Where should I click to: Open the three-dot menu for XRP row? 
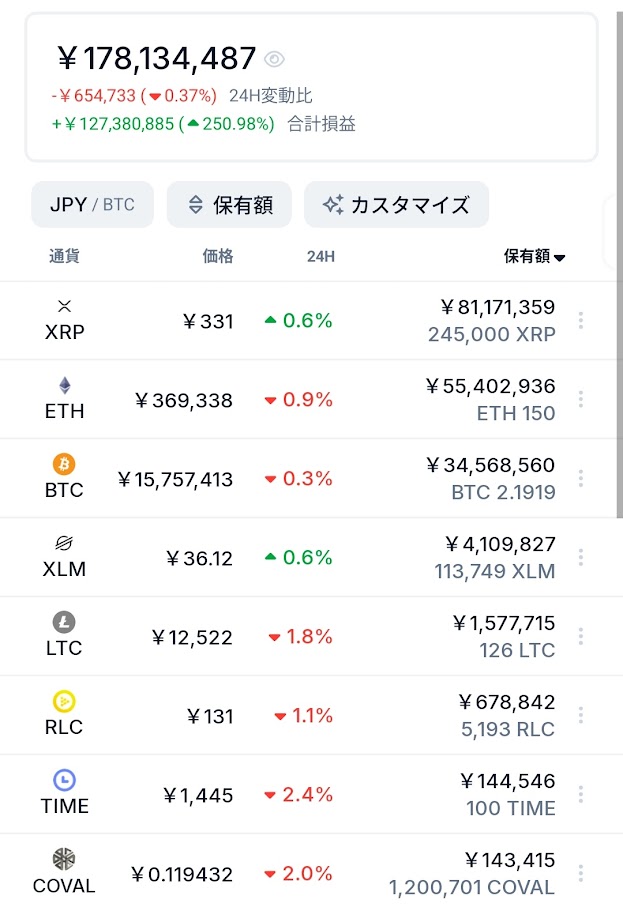click(581, 320)
